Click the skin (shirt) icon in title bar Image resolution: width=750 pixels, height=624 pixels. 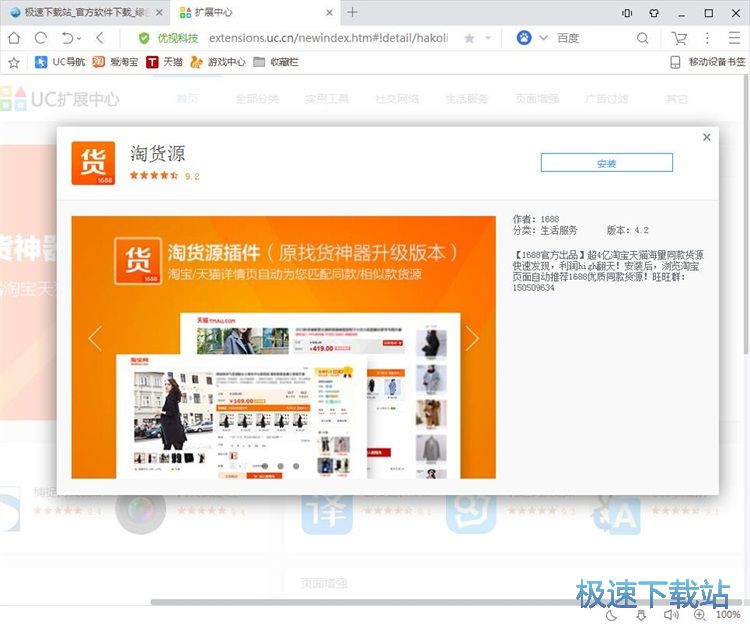click(654, 13)
